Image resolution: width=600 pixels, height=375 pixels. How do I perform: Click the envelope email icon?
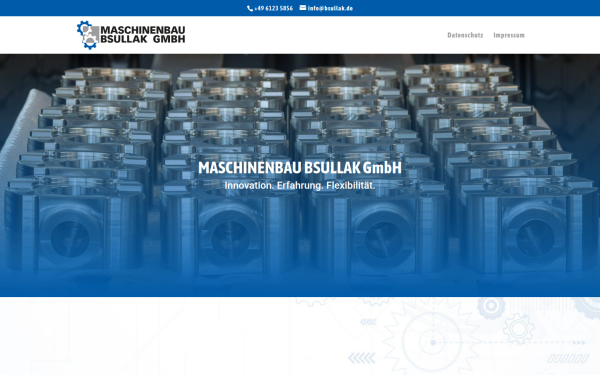303,8
